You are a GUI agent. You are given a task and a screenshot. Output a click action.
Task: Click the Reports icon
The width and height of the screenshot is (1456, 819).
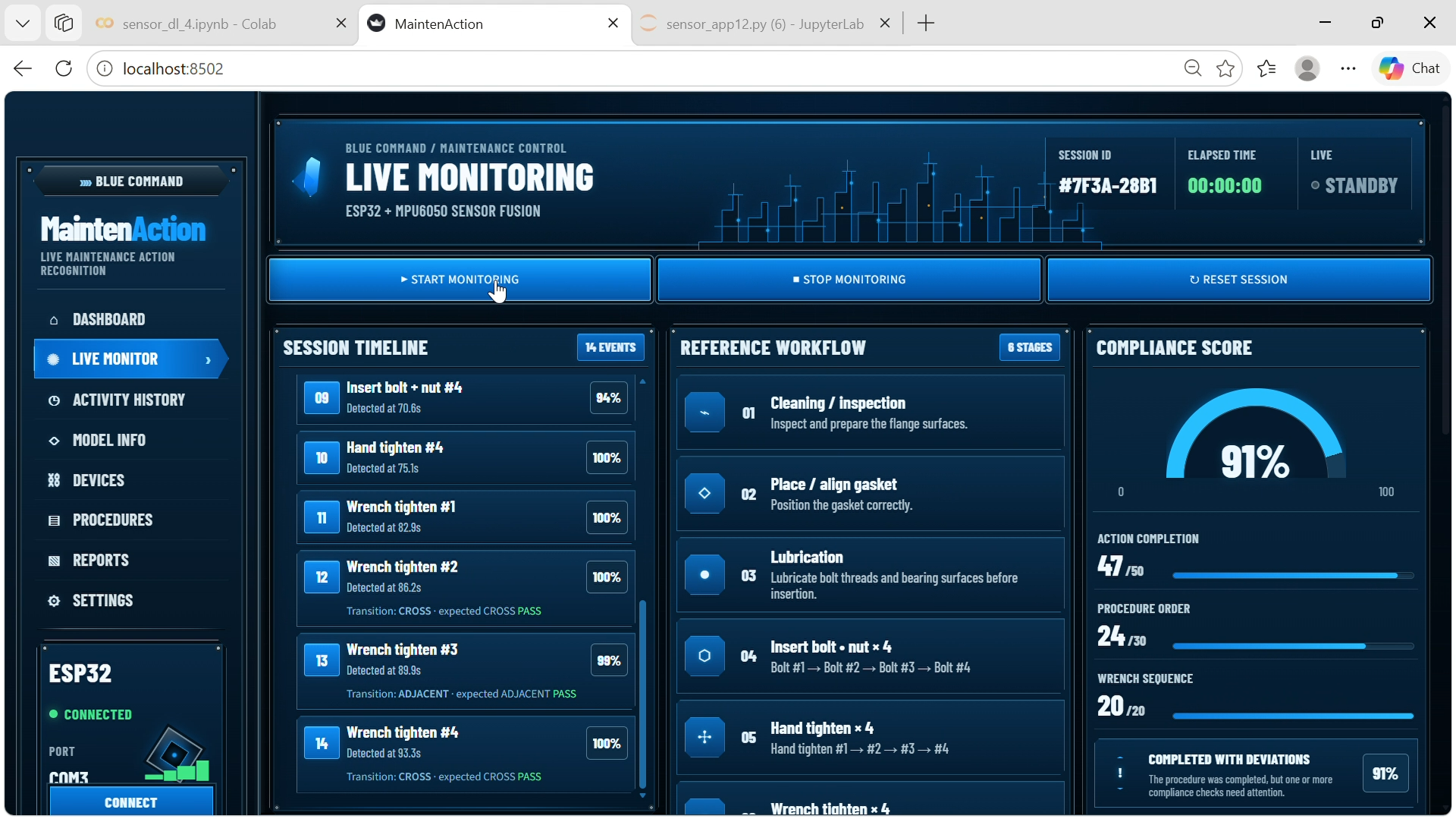(54, 561)
